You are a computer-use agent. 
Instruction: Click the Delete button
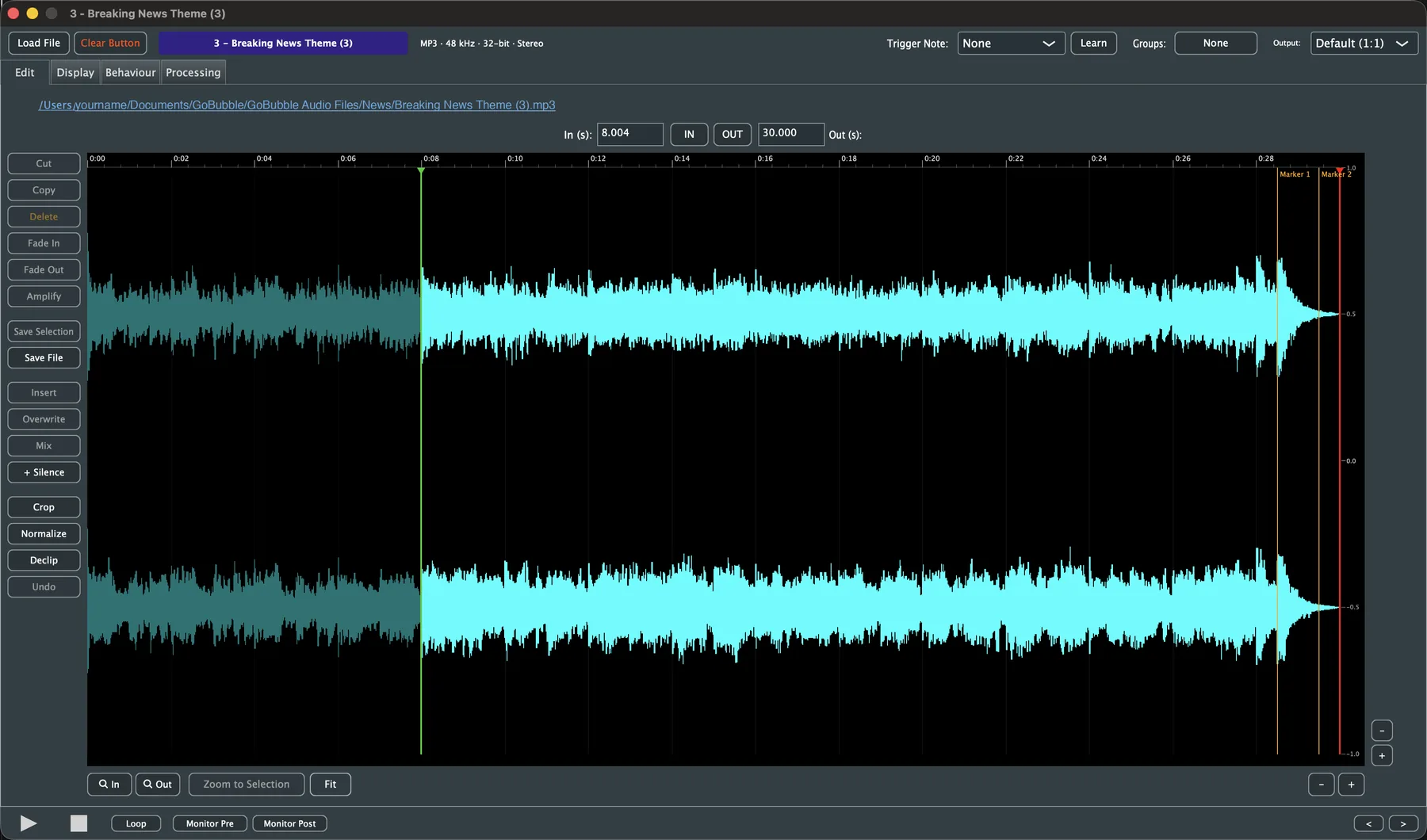44,217
